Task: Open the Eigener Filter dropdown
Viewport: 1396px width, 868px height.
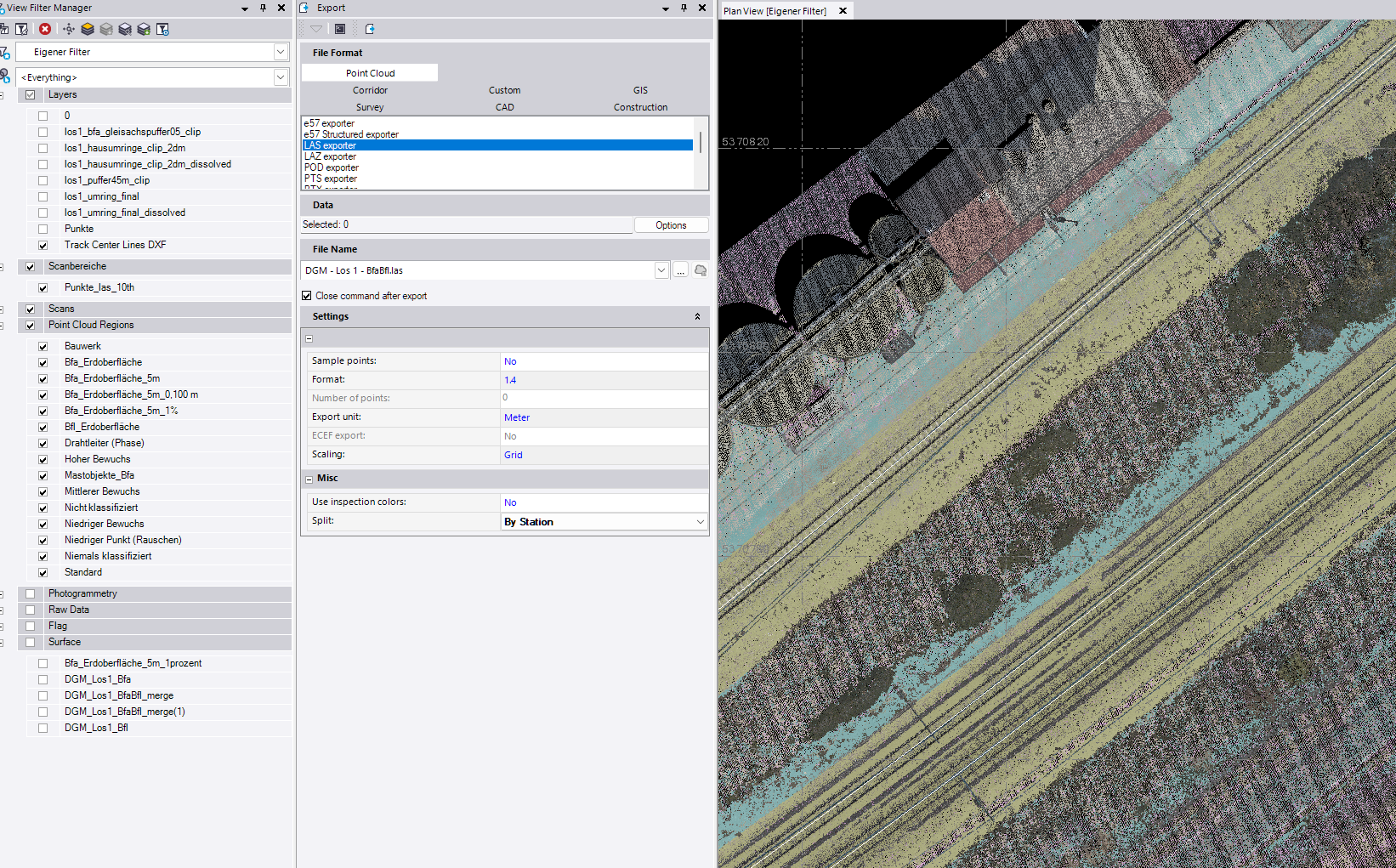Action: pyautogui.click(x=281, y=52)
